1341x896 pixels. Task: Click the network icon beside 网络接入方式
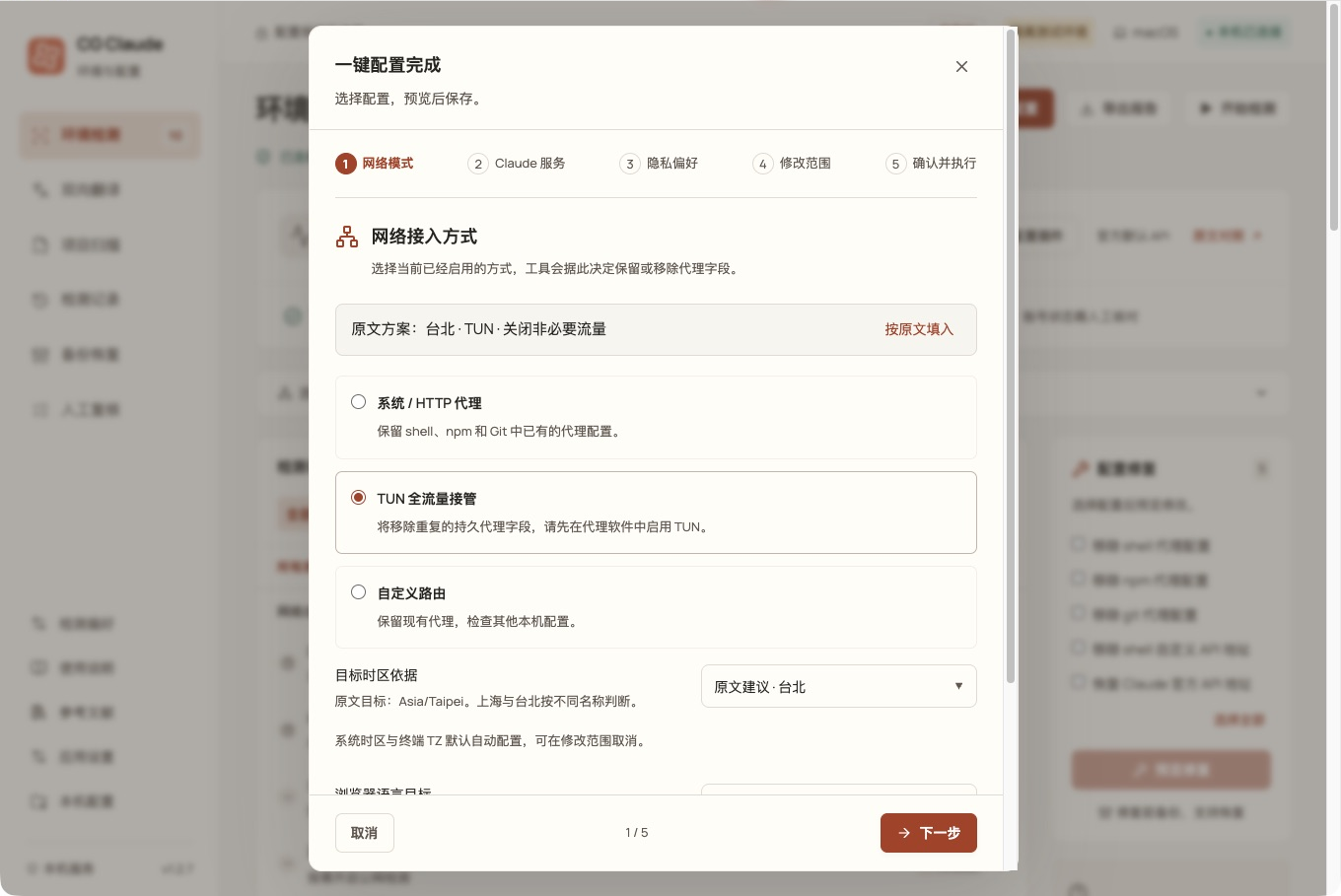[x=347, y=237]
